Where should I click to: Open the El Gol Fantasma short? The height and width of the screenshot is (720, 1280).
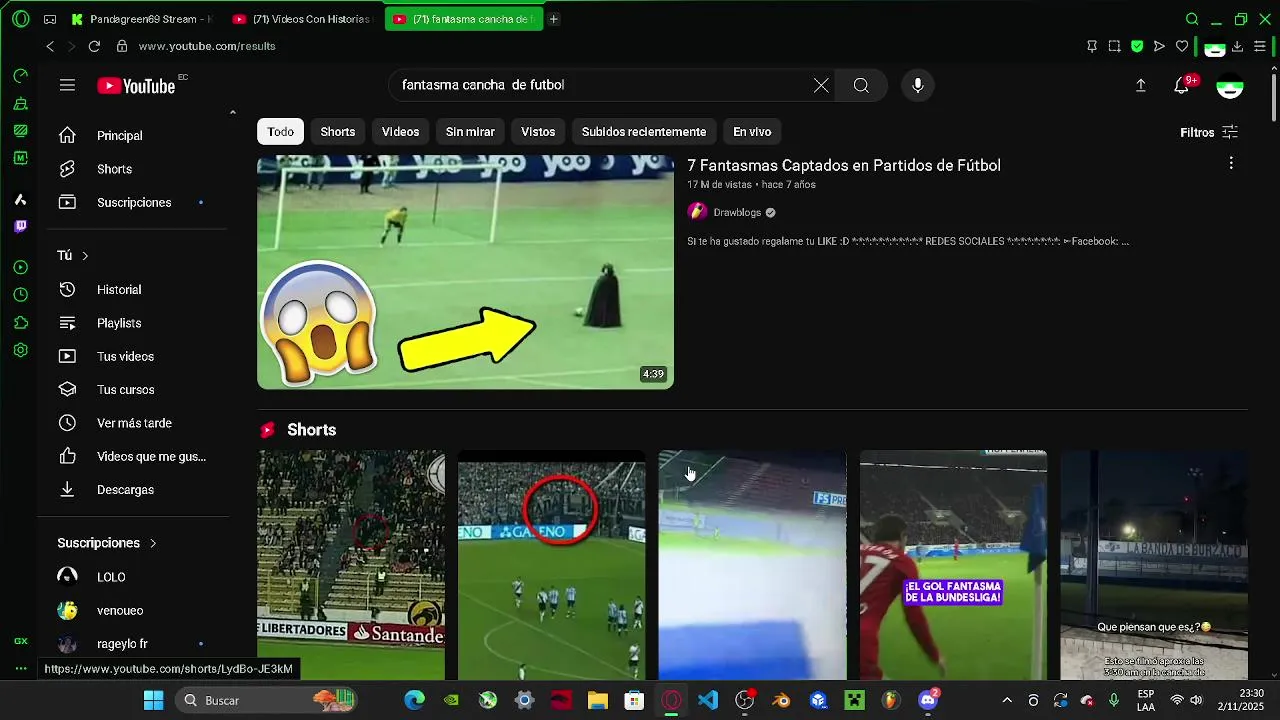coord(953,565)
